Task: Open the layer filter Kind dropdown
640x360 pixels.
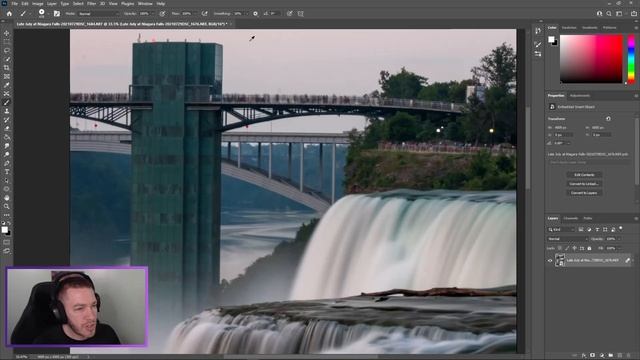Action: tap(561, 230)
